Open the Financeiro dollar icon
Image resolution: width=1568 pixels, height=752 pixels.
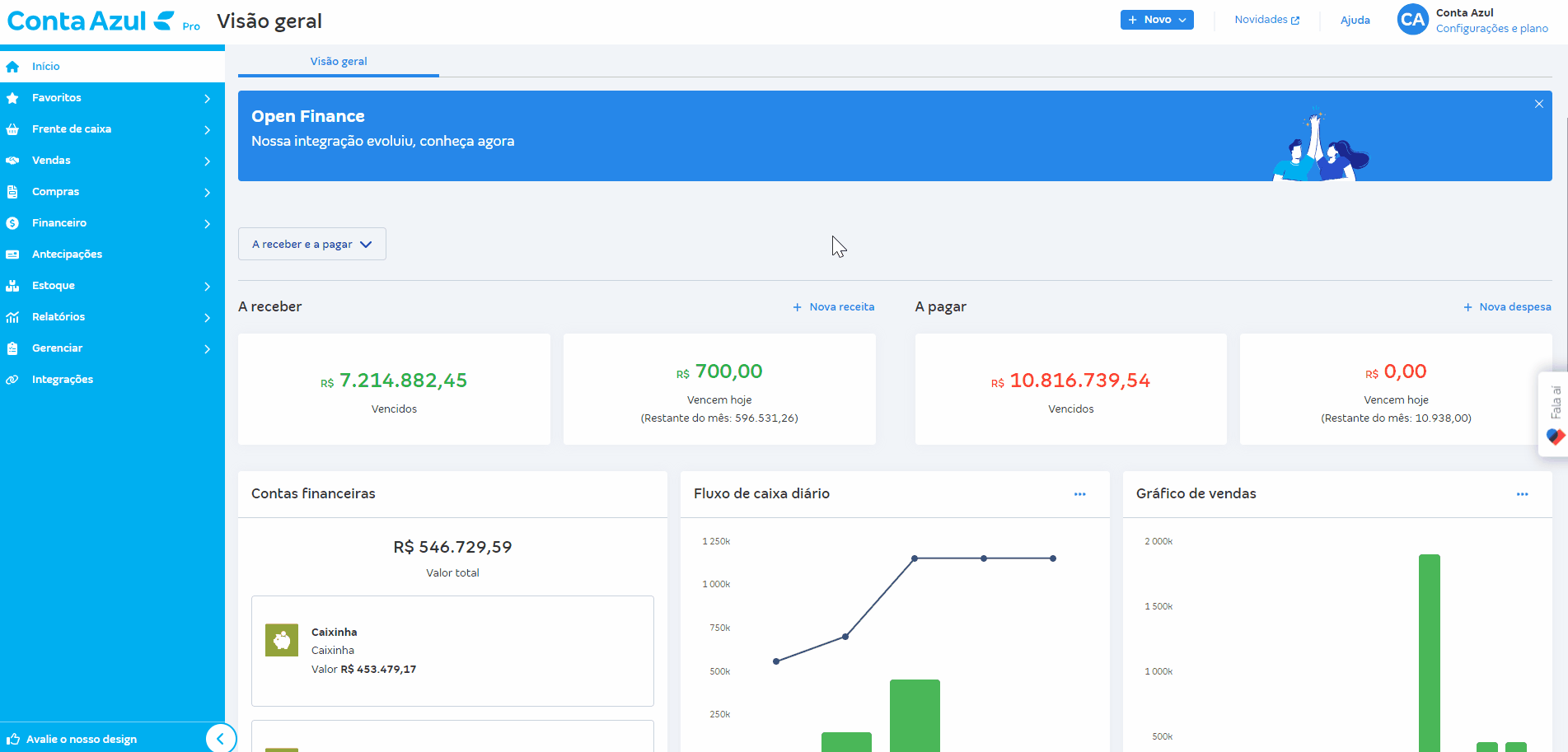pyautogui.click(x=13, y=222)
